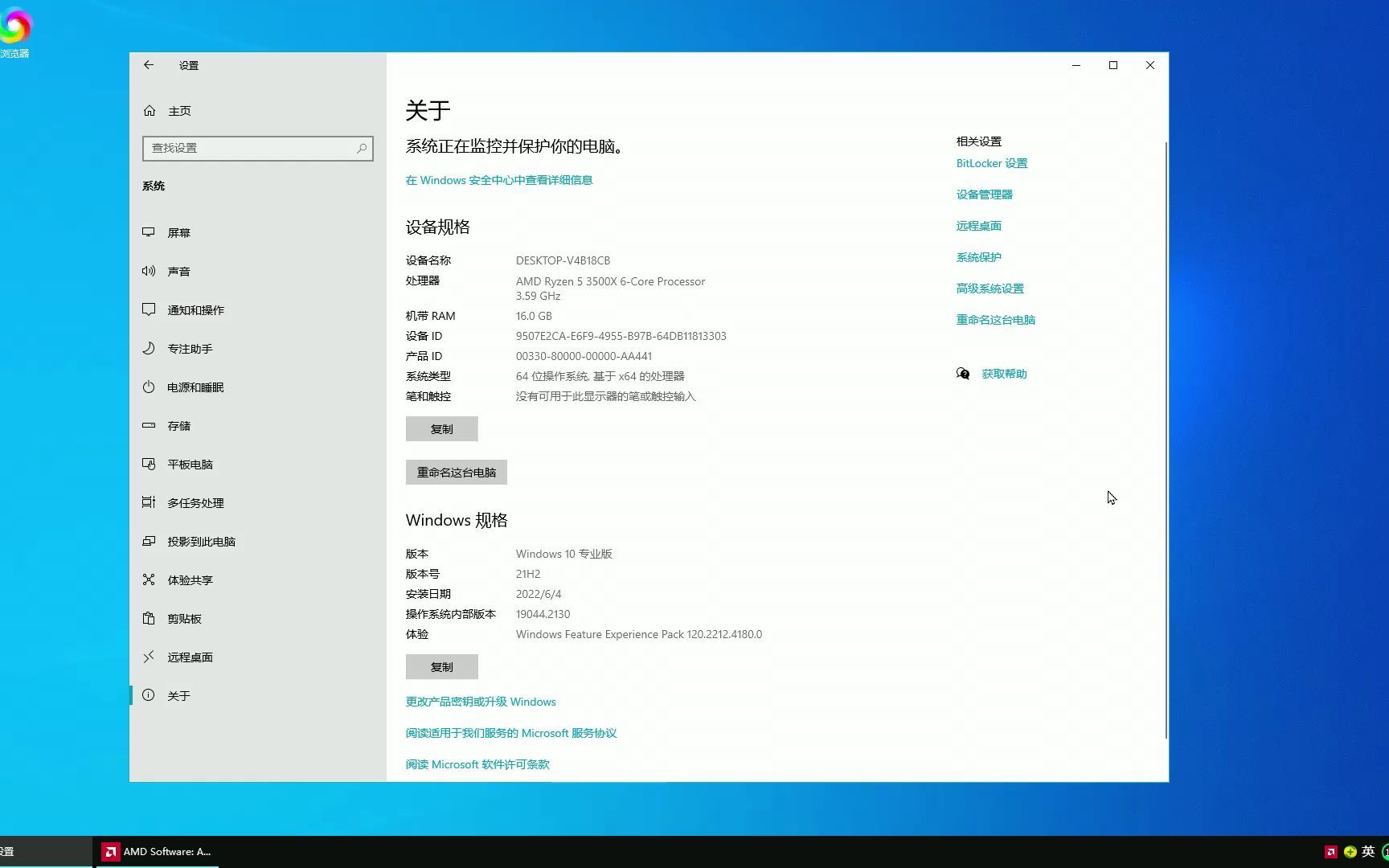
Task: Open 通知和操作 notifications settings
Action: coord(257,309)
